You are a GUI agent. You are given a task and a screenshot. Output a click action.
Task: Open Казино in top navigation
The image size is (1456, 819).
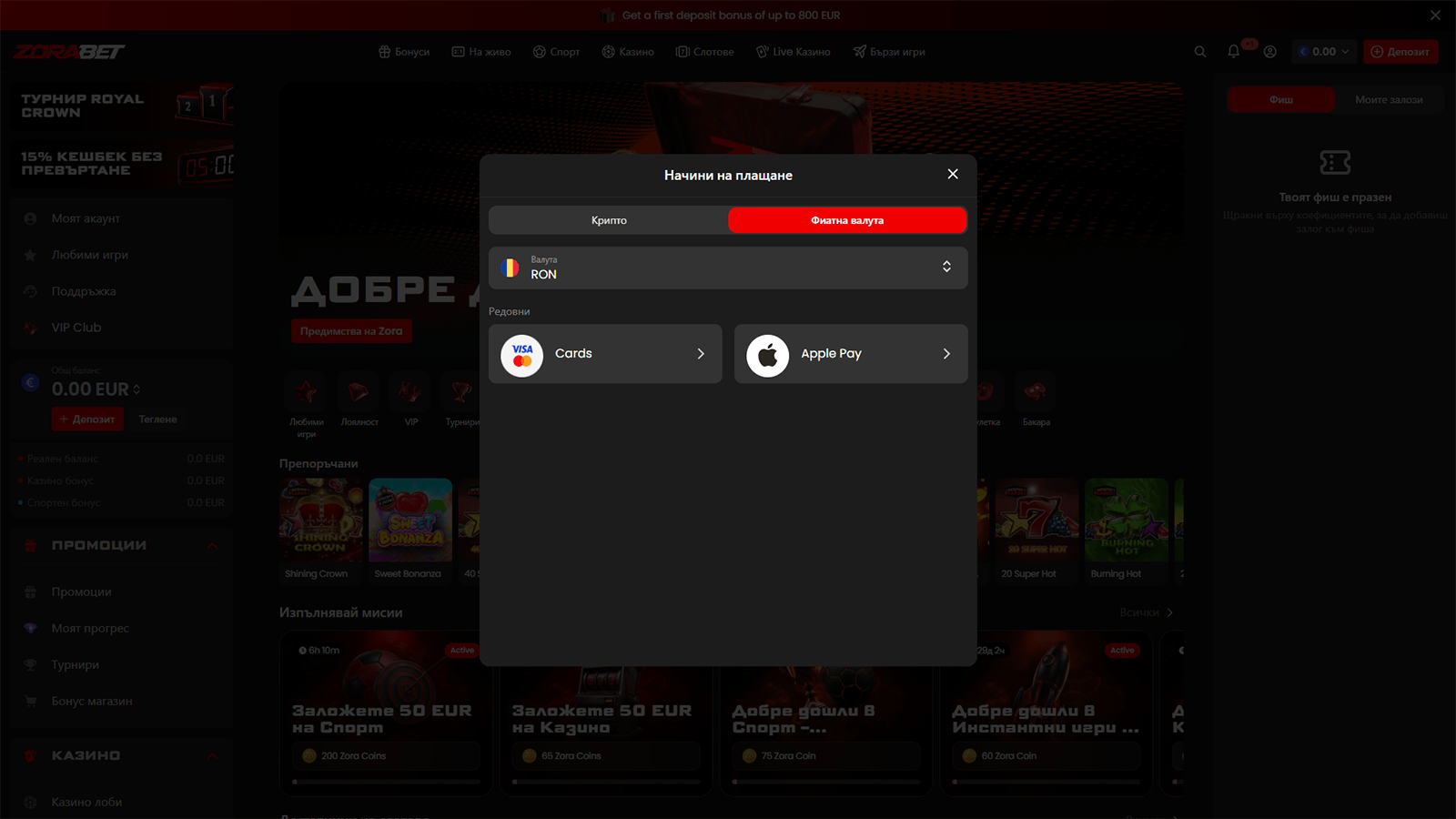pyautogui.click(x=628, y=52)
